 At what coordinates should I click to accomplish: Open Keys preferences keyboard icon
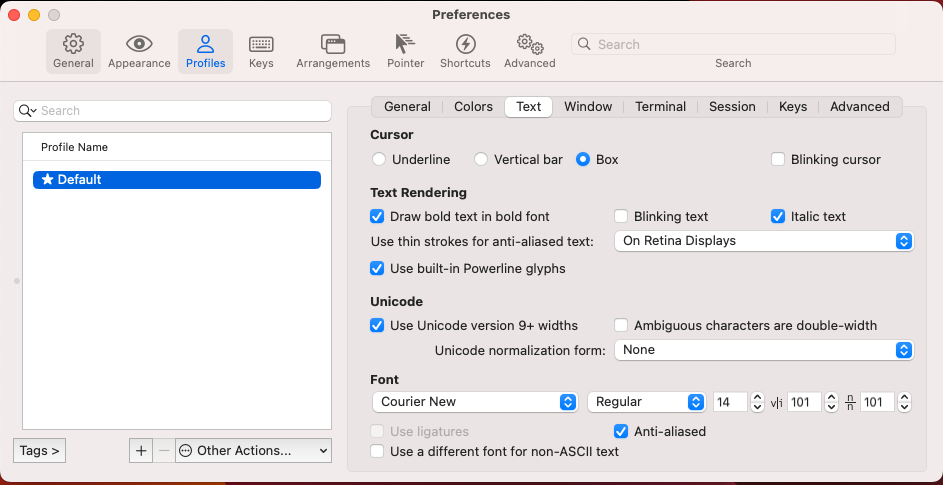(x=261, y=44)
